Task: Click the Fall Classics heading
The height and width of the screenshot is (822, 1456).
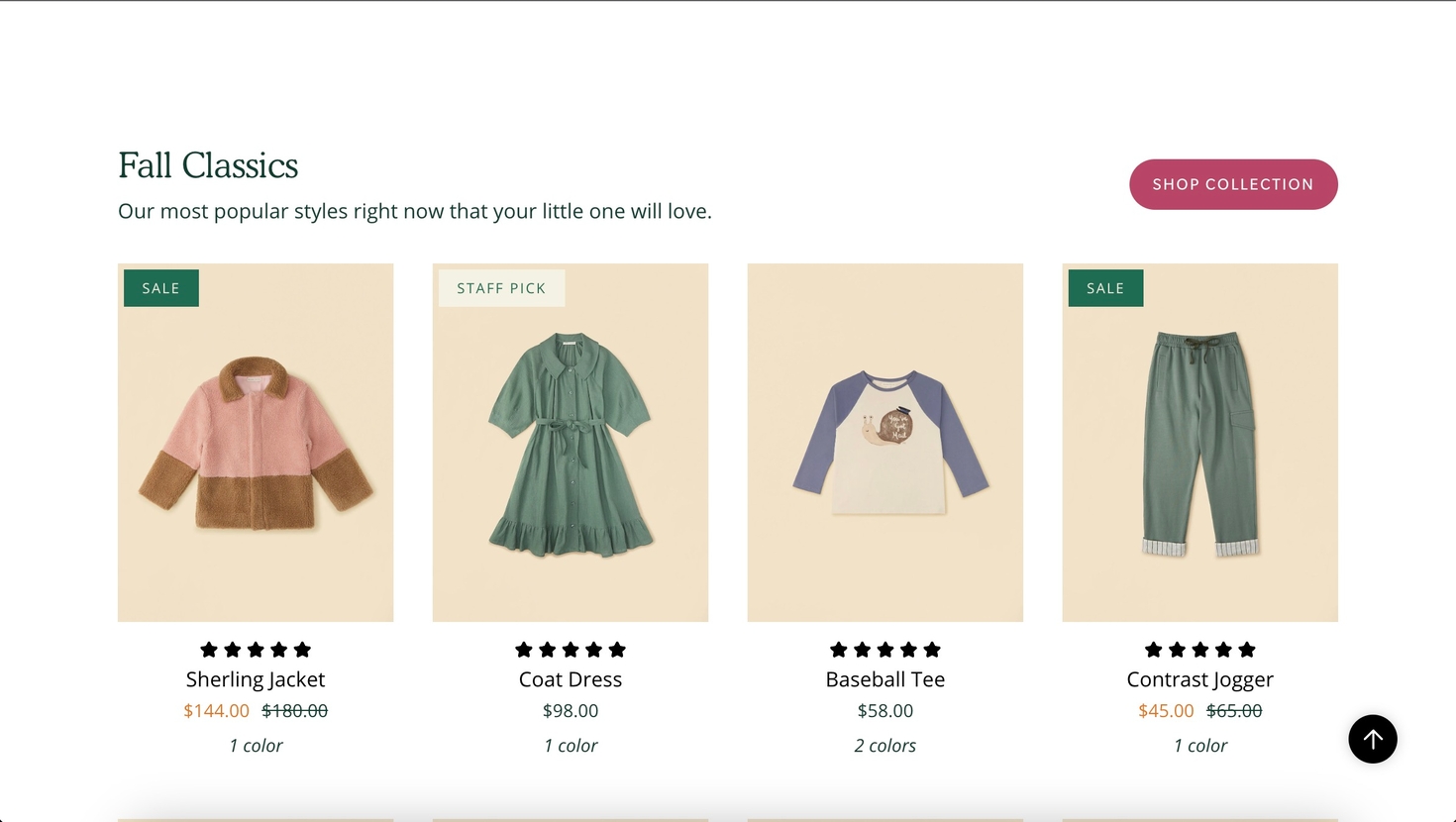Action: [x=208, y=165]
